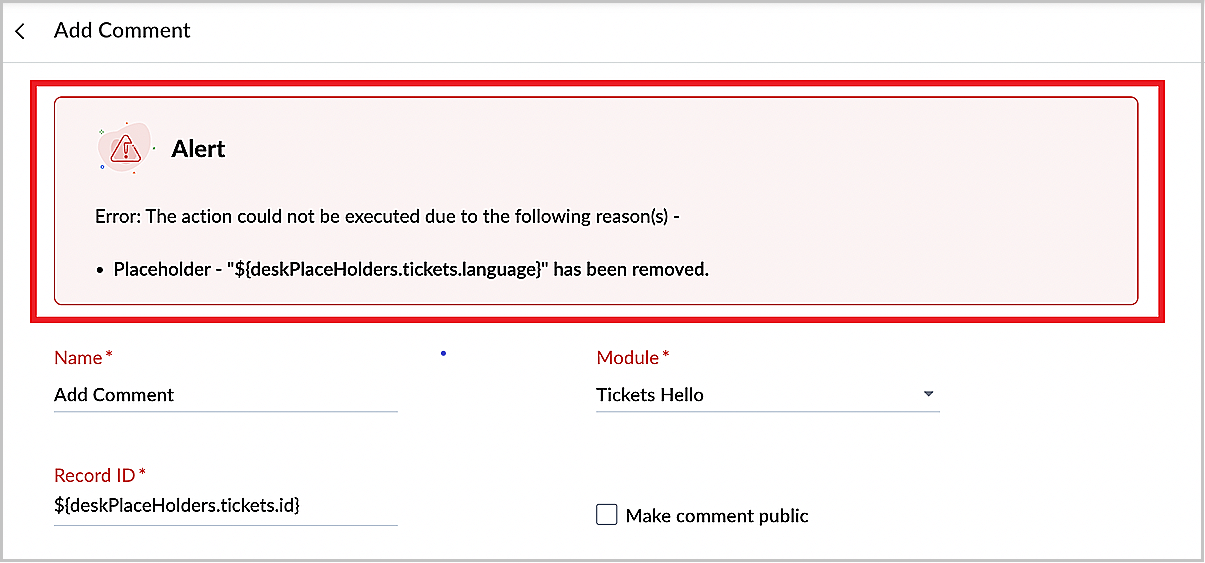Viewport: 1205px width, 563px height.
Task: Focus the Name field containing Add Comment
Action: (x=226, y=395)
